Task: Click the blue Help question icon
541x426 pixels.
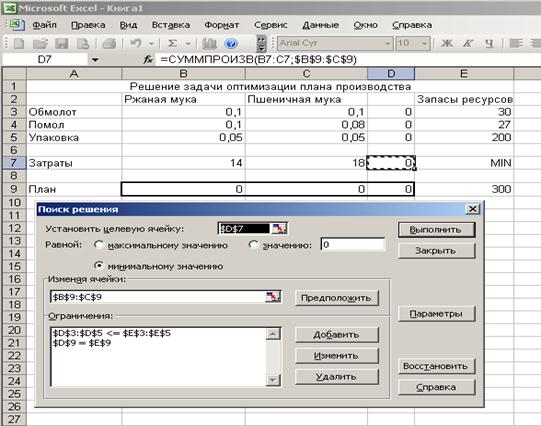Action: point(231,43)
